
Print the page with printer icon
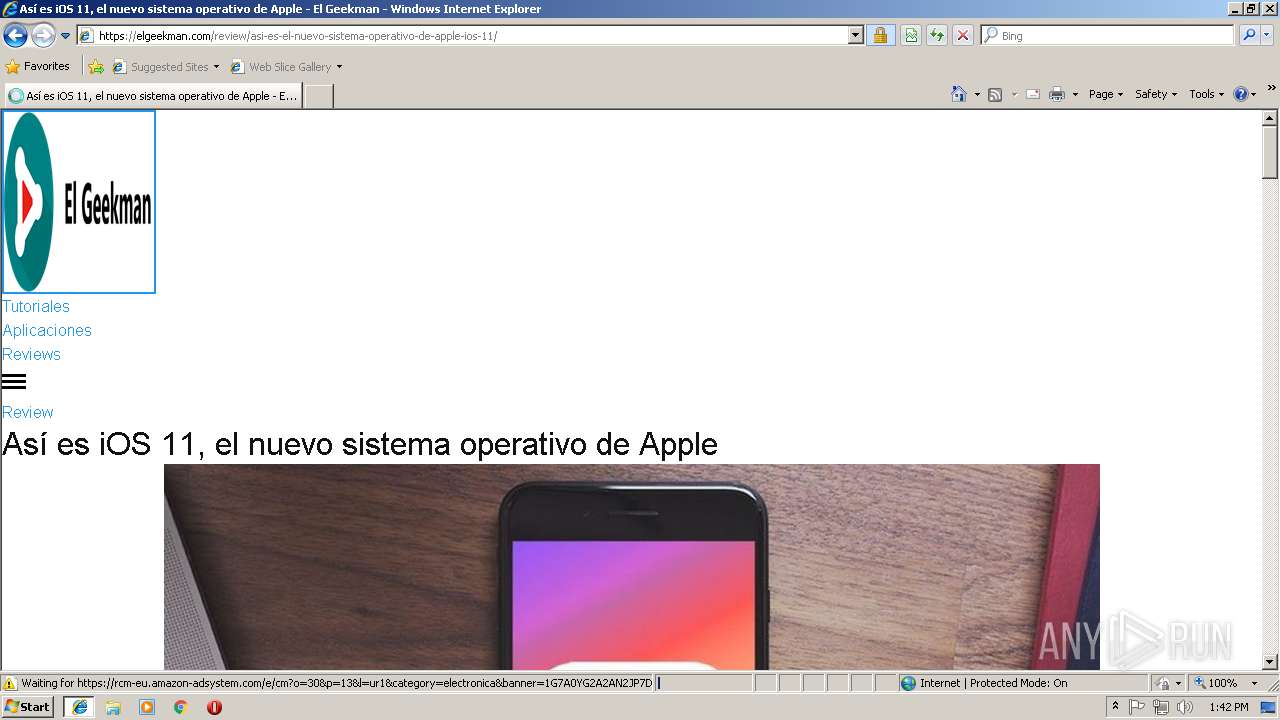point(1057,94)
